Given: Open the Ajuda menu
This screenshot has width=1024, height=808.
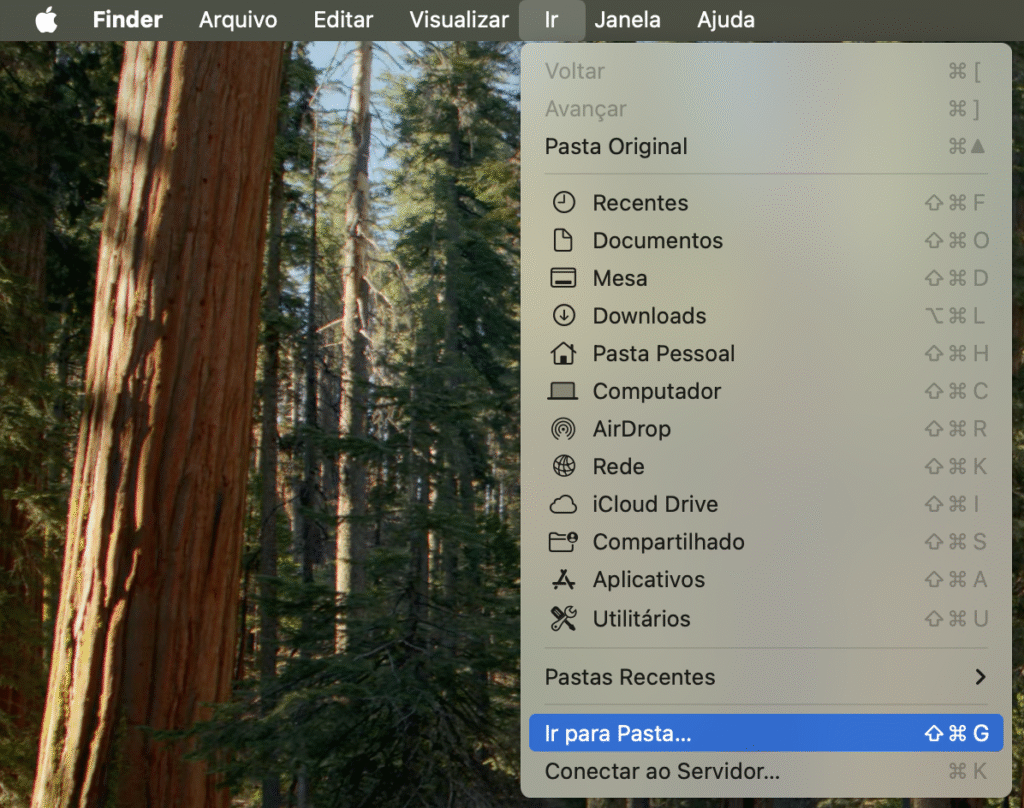Looking at the screenshot, I should coord(726,20).
